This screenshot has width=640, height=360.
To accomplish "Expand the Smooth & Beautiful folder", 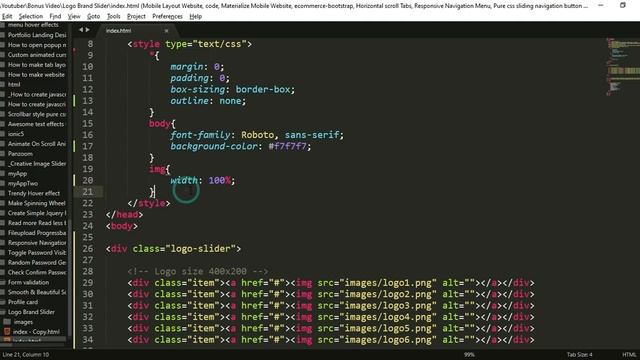I will coord(37,292).
